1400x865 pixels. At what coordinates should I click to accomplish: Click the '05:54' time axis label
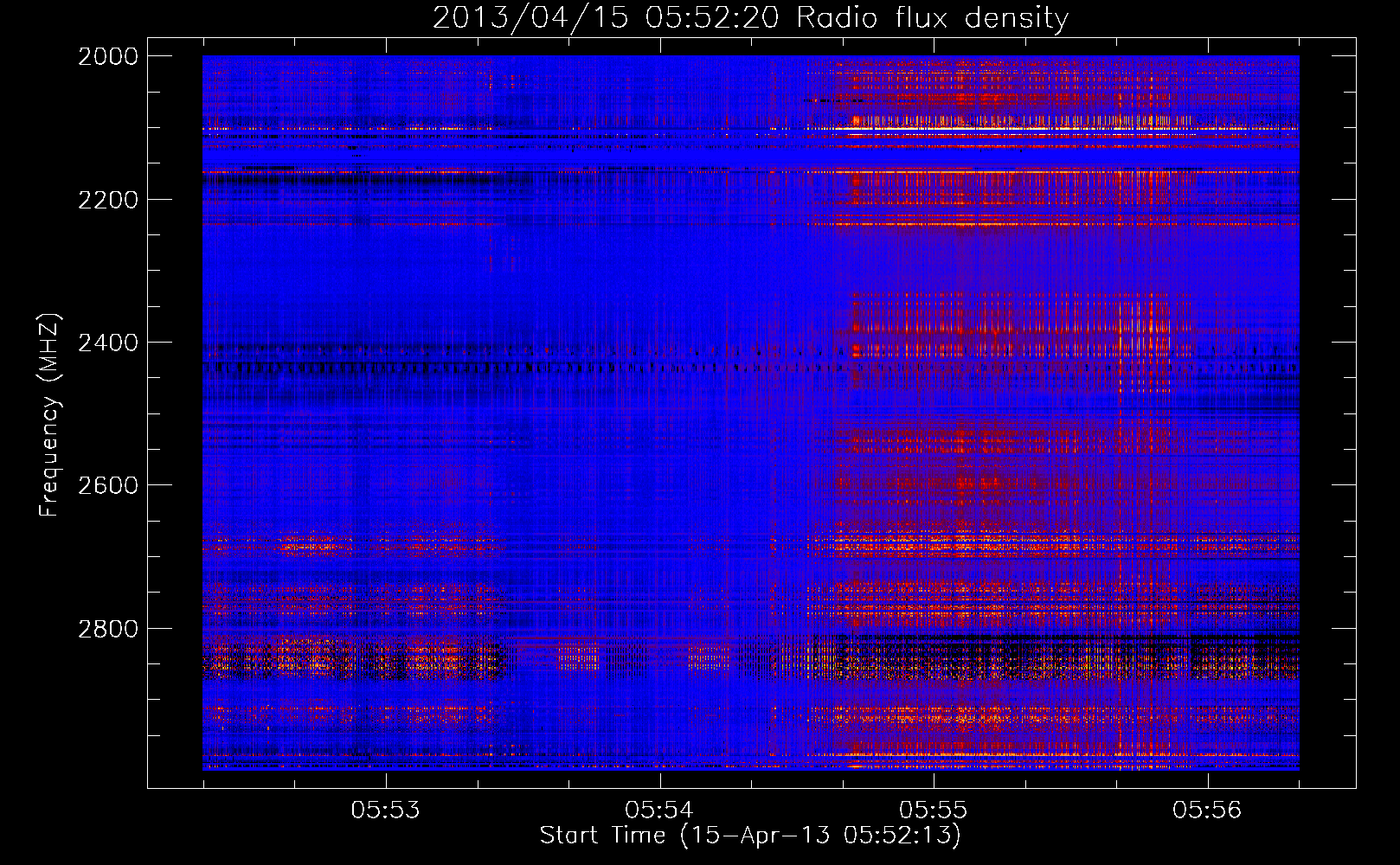pyautogui.click(x=659, y=811)
